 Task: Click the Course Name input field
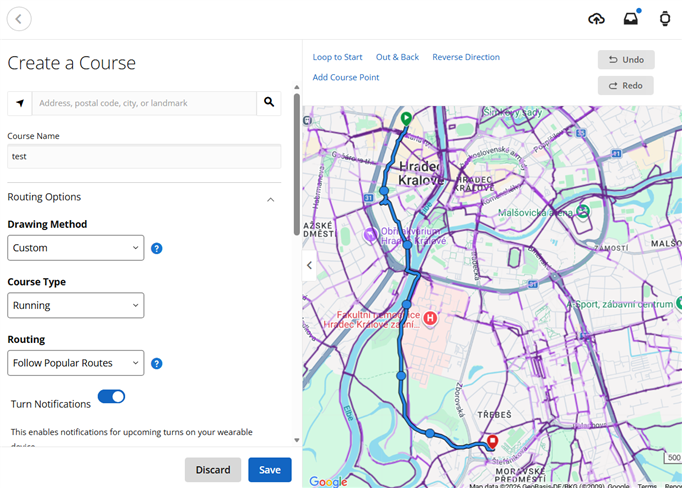pos(144,156)
